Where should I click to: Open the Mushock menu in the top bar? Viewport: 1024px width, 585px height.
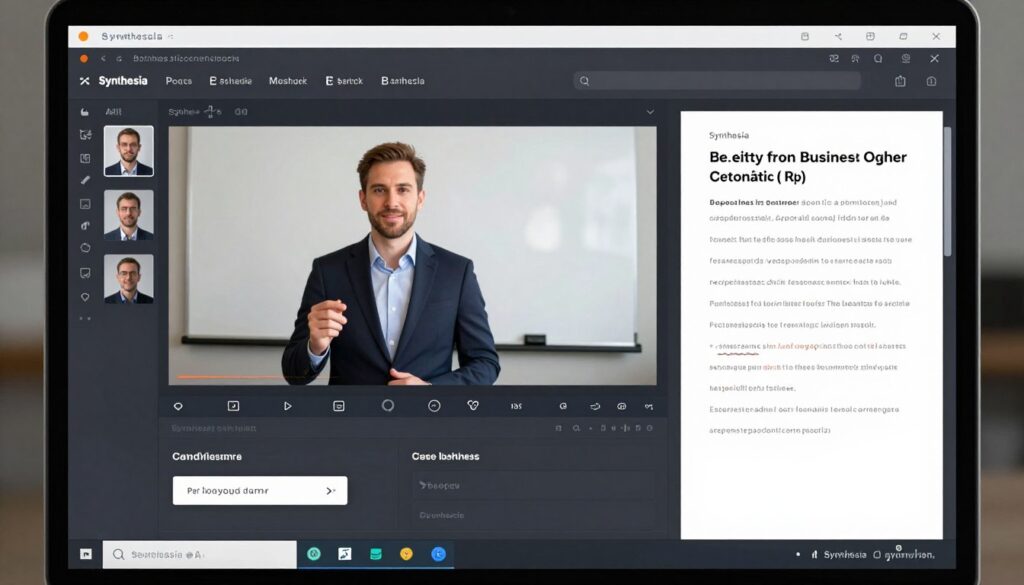pyautogui.click(x=288, y=81)
